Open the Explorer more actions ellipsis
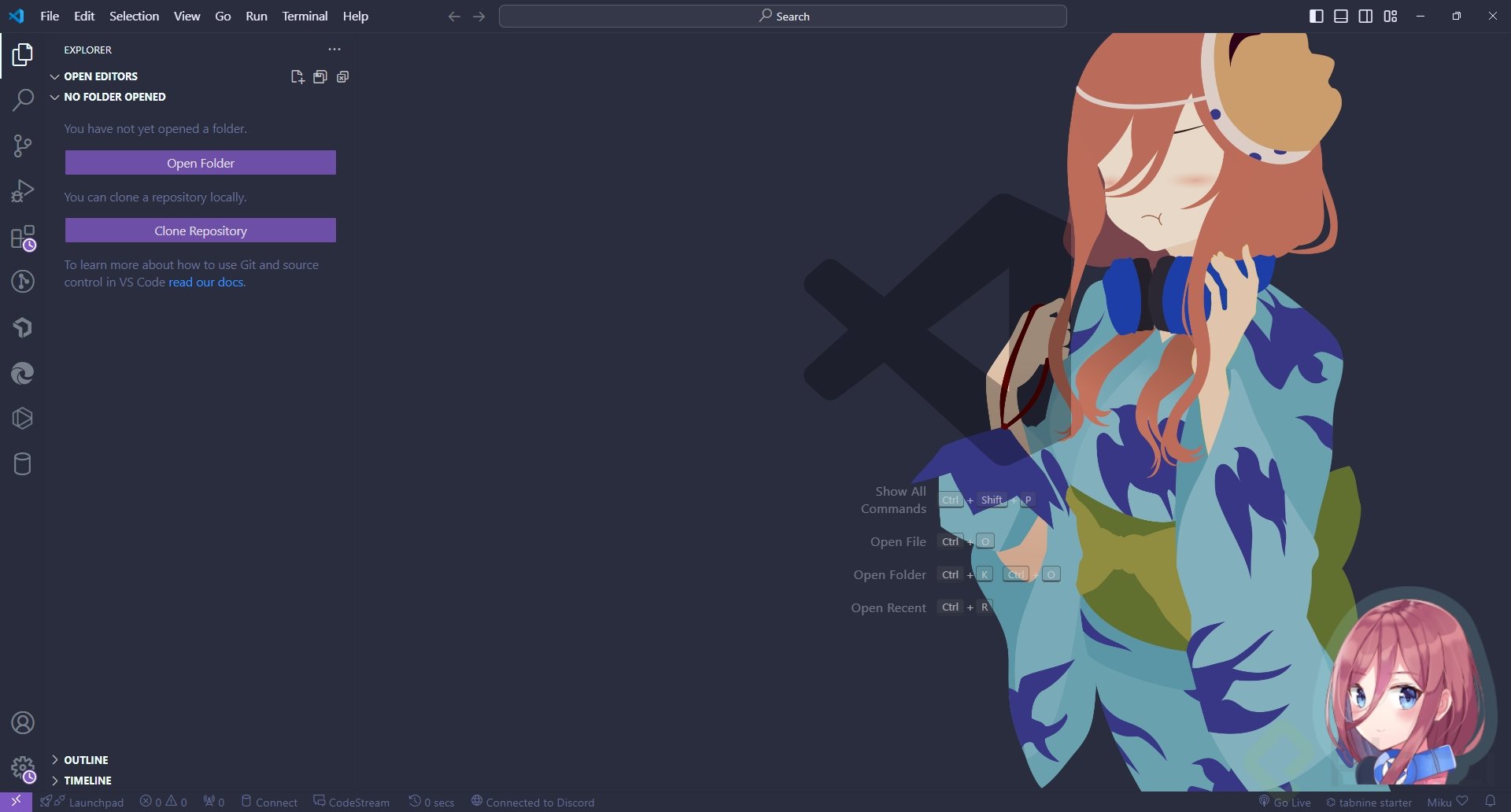The height and width of the screenshot is (812, 1511). [334, 49]
